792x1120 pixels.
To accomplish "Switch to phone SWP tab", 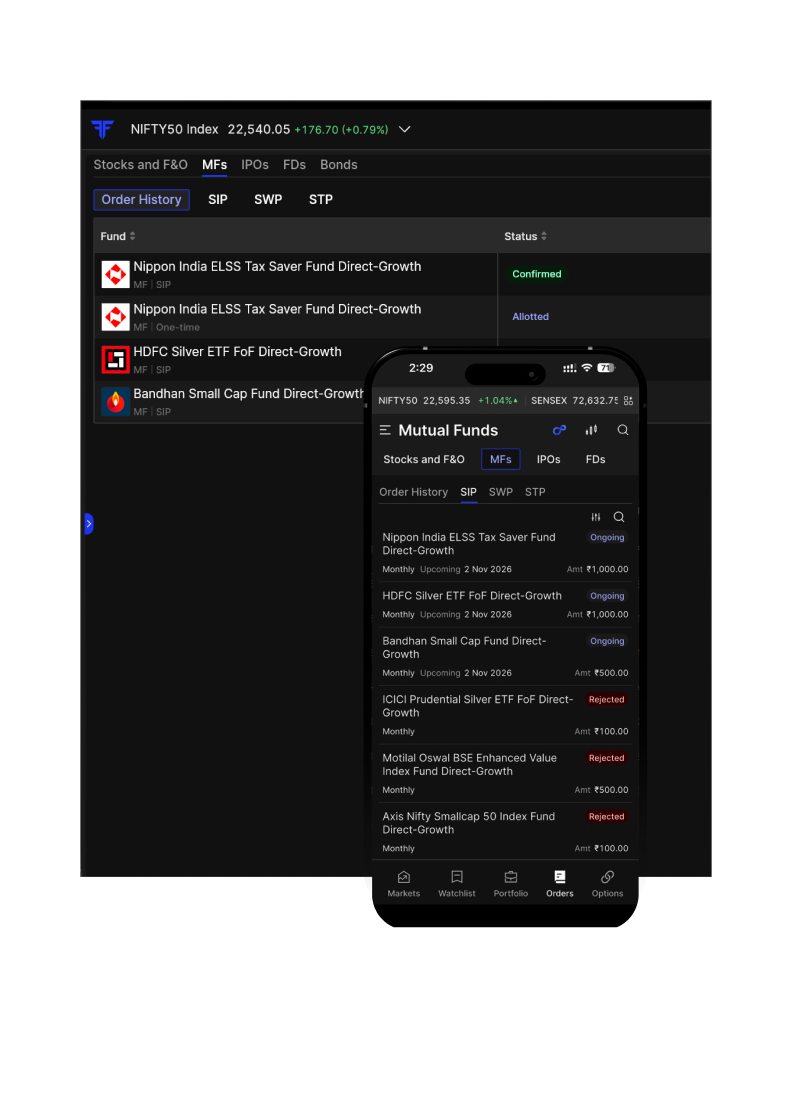I will 501,492.
